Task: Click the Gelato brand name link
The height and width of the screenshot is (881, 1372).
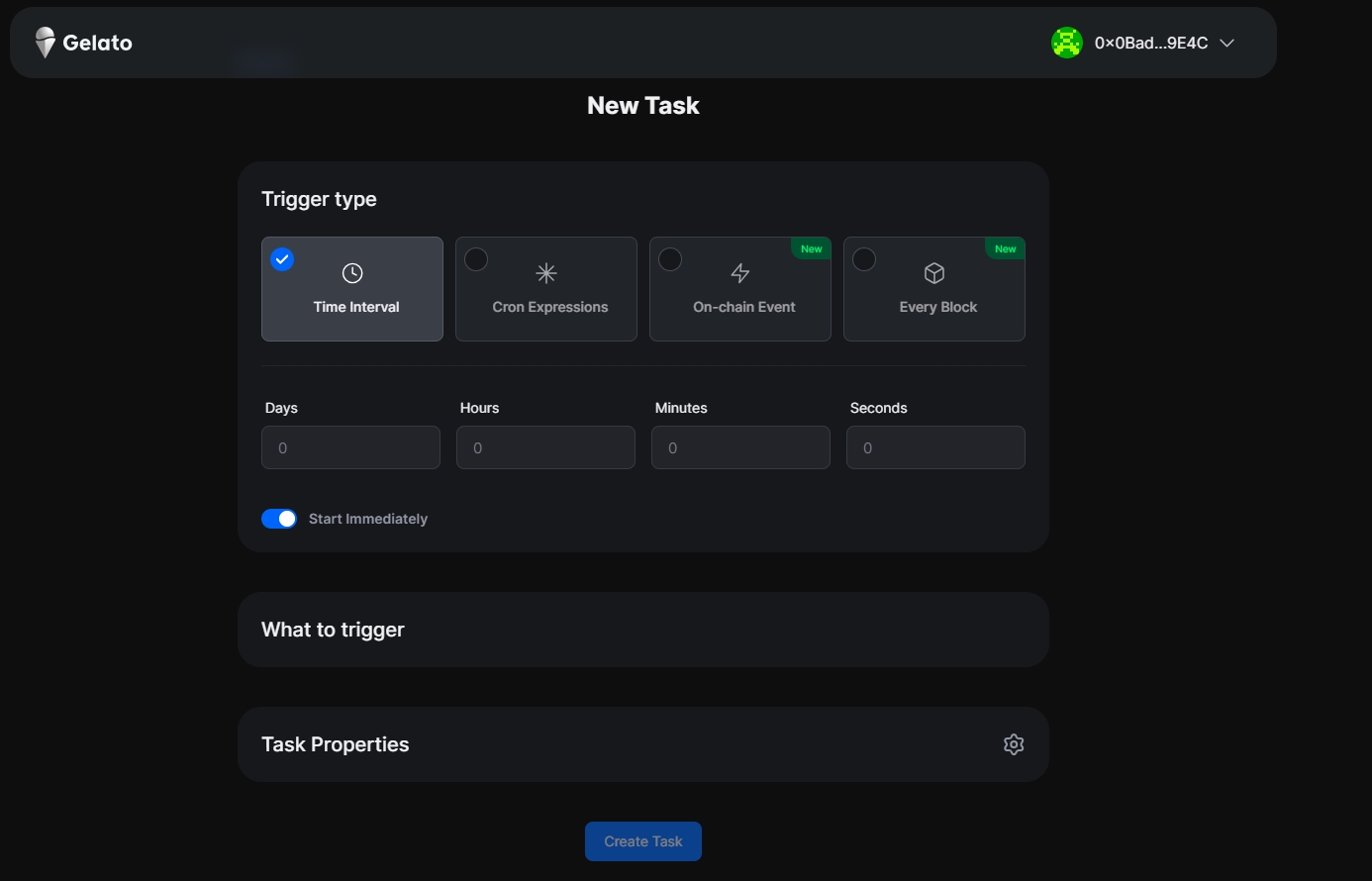Action: [97, 43]
